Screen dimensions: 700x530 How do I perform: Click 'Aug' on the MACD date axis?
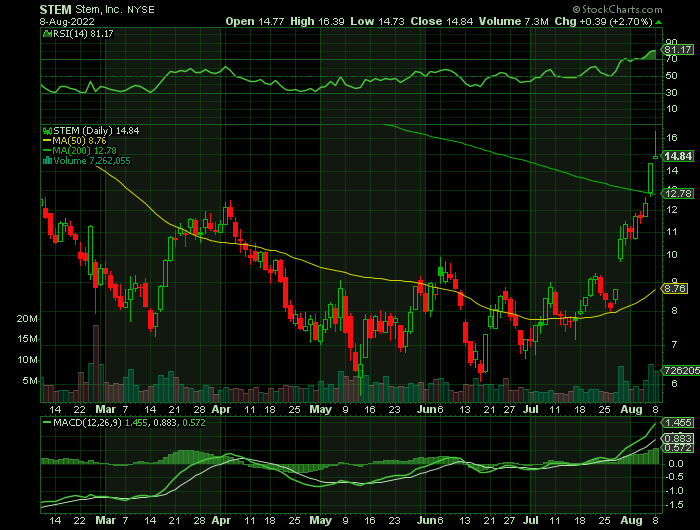[x=631, y=521]
